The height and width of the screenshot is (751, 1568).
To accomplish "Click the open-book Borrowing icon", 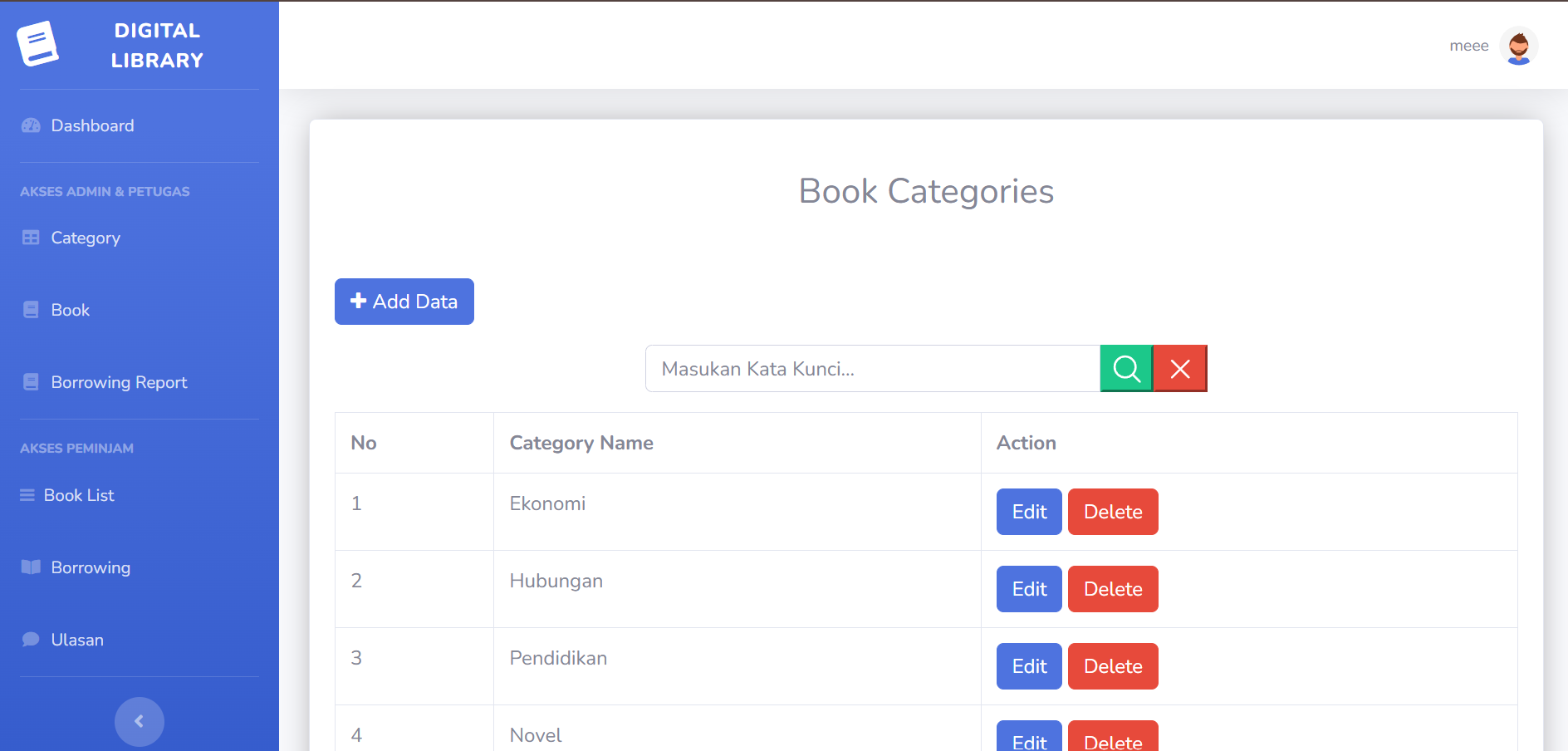I will pyautogui.click(x=31, y=567).
